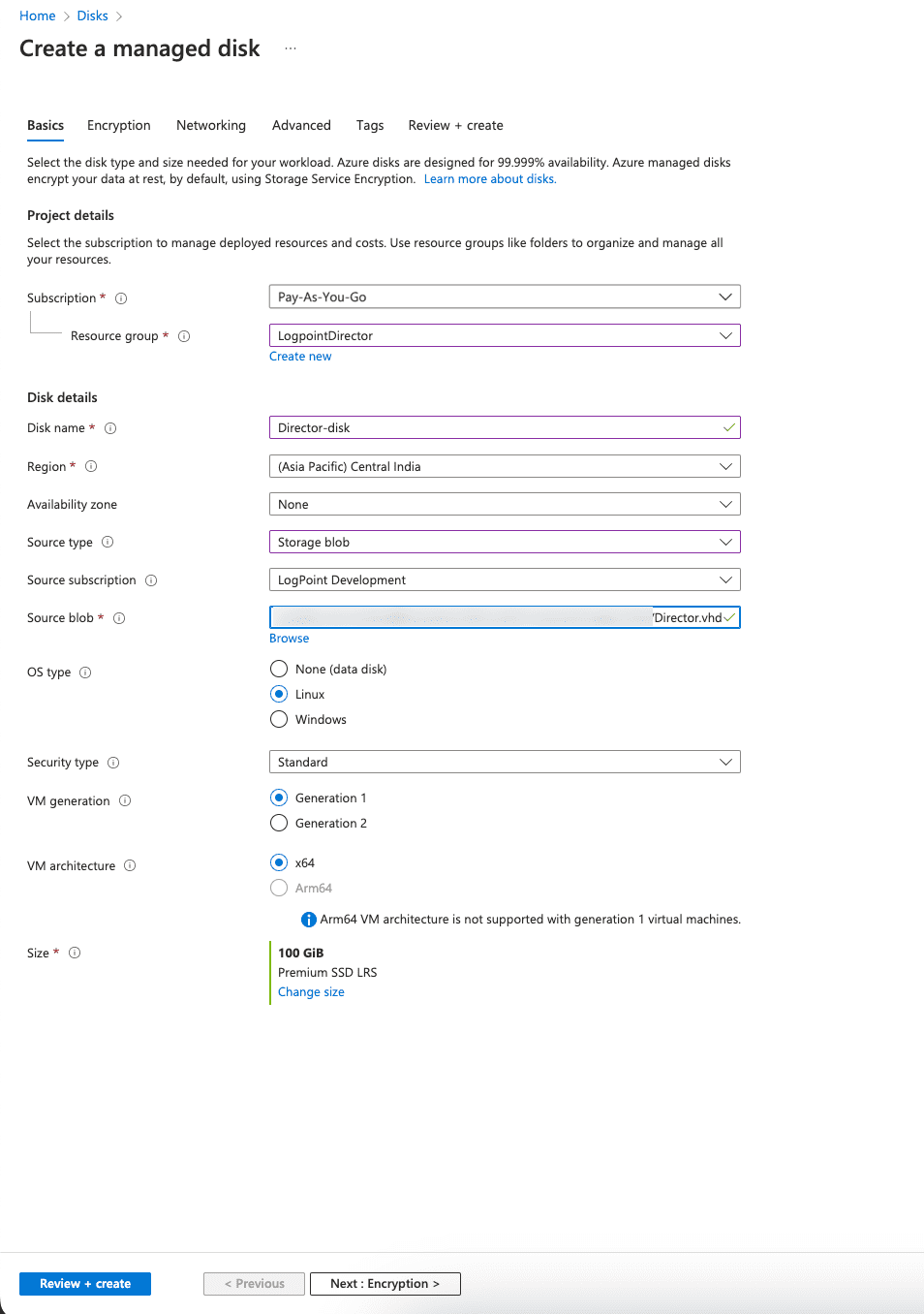924x1314 pixels.
Task: Open Learn more about disks link
Action: tap(489, 178)
